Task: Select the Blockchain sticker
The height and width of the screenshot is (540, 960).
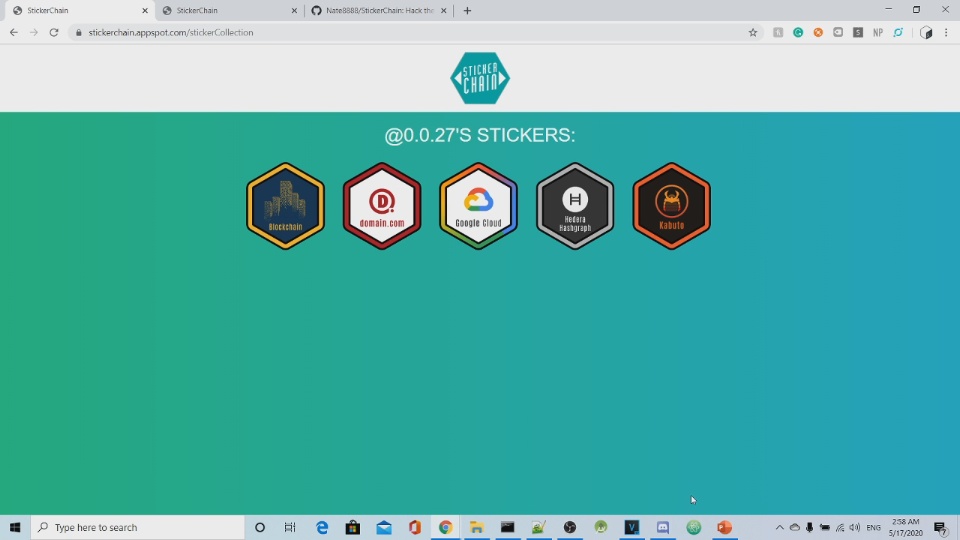Action: click(285, 206)
